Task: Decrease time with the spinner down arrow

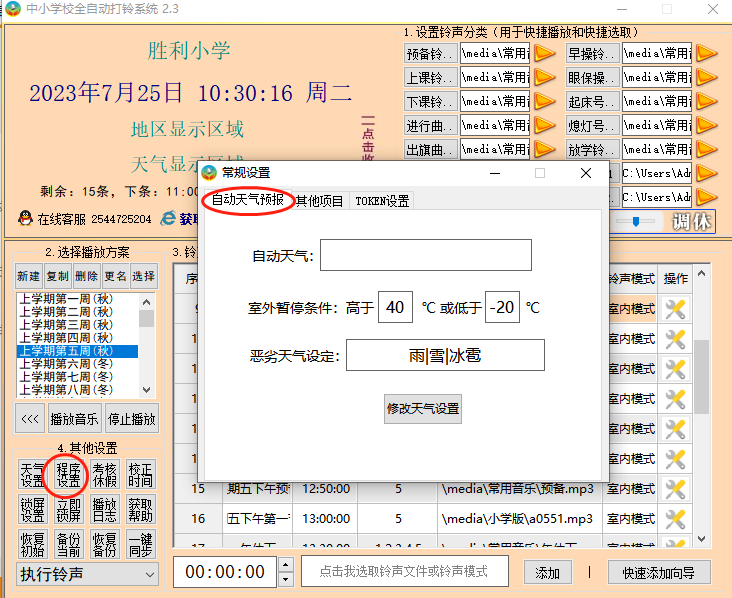Action: point(285,579)
